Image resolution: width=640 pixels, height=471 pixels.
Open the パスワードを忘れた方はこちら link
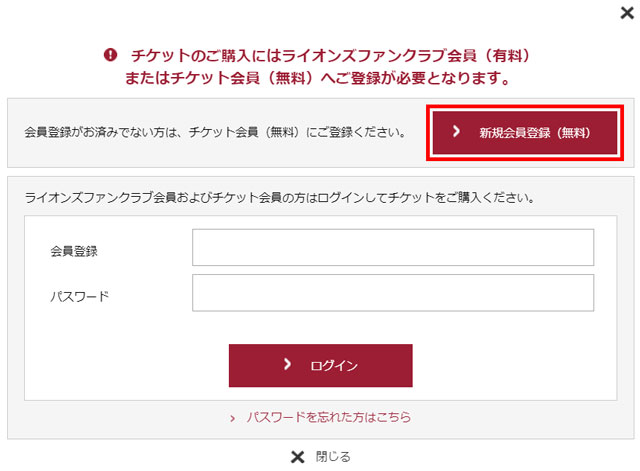coord(329,417)
